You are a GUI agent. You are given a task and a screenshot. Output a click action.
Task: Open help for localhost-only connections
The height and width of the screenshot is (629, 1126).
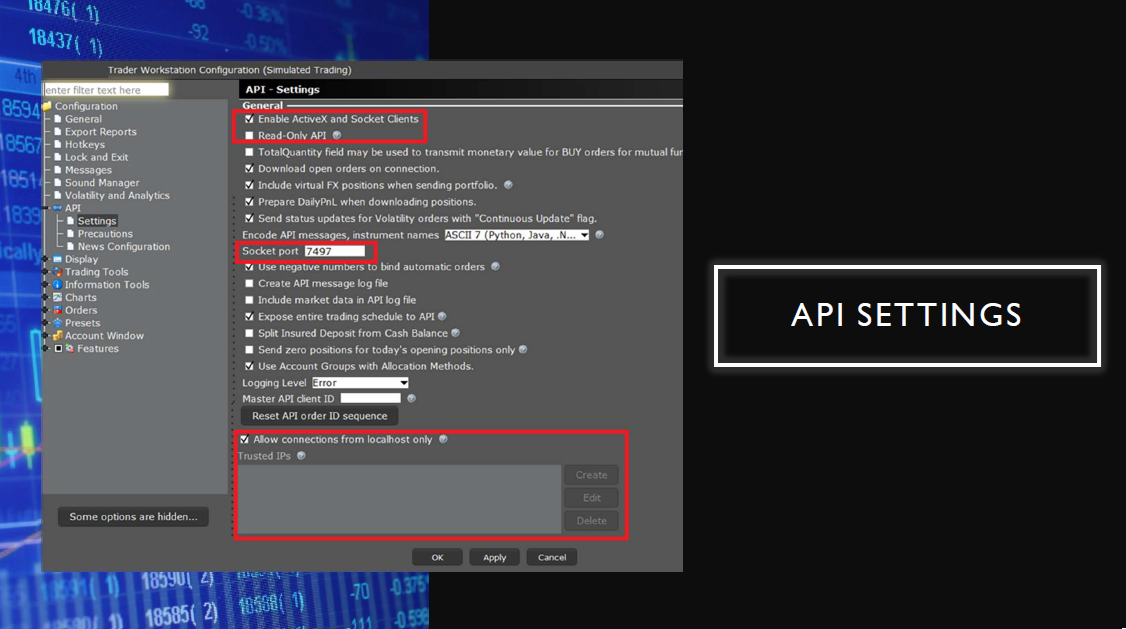pyautogui.click(x=443, y=439)
